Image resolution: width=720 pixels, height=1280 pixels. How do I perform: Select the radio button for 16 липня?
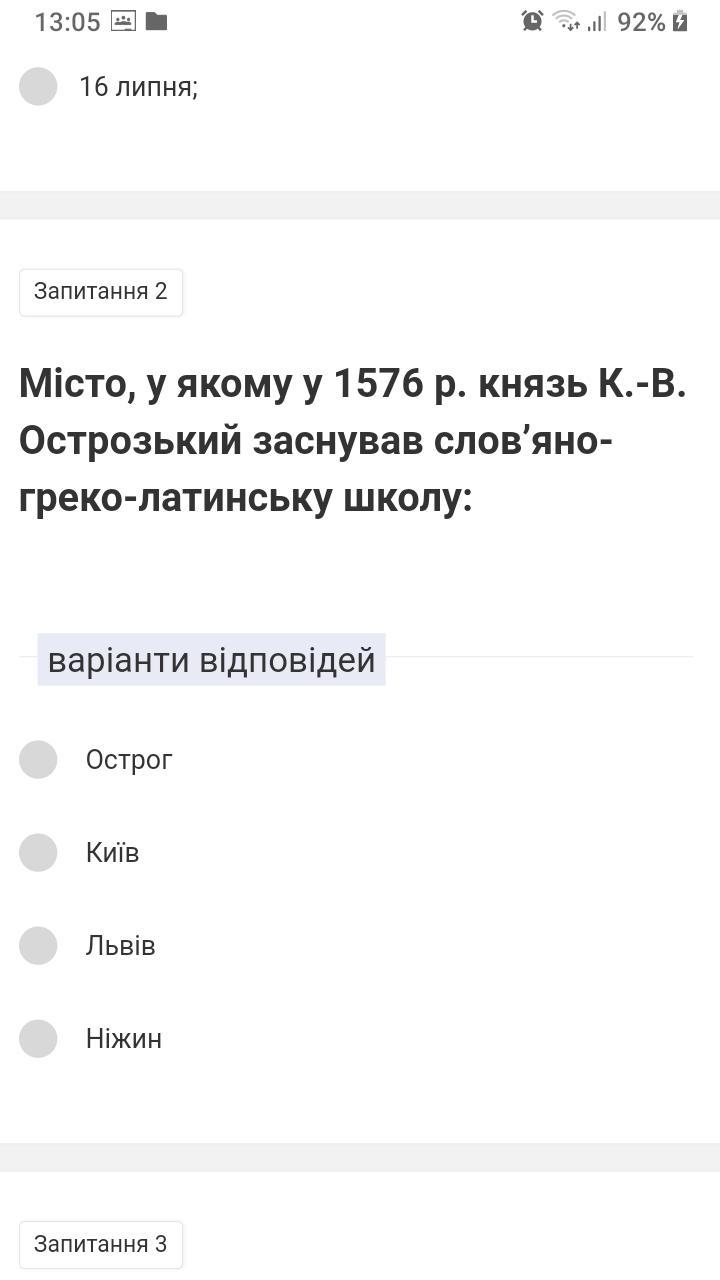(x=38, y=86)
